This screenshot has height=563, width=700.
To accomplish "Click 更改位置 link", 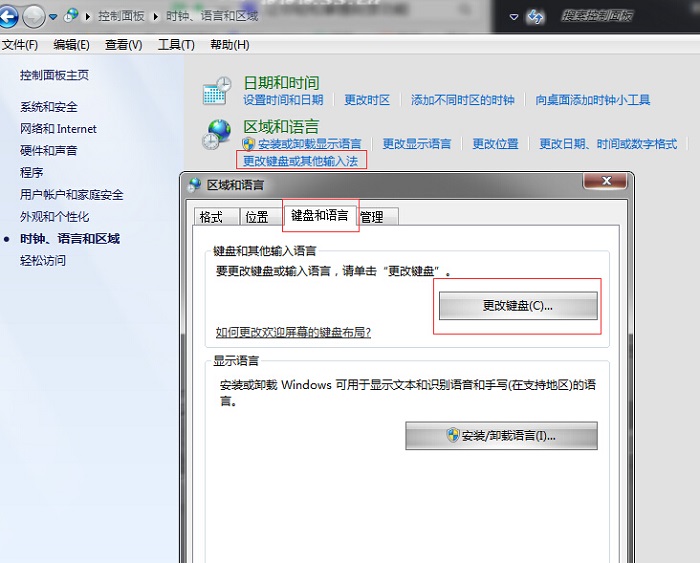I will pos(496,144).
